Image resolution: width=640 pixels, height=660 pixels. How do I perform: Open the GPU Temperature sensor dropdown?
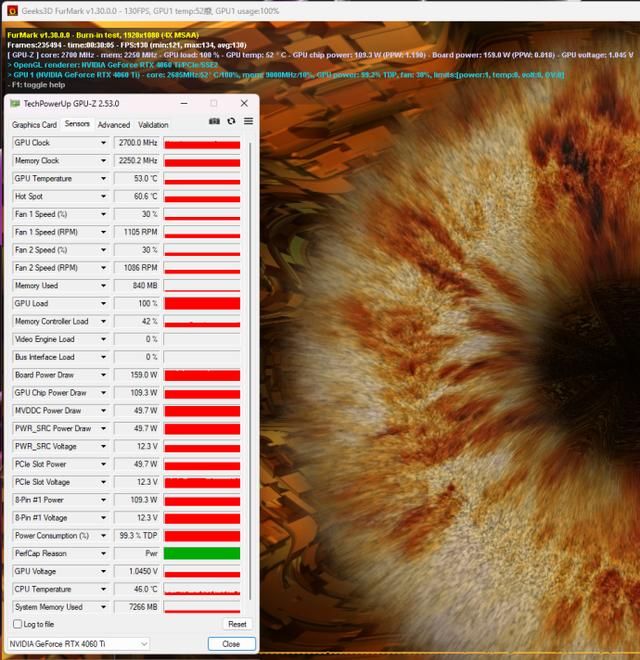tap(103, 178)
